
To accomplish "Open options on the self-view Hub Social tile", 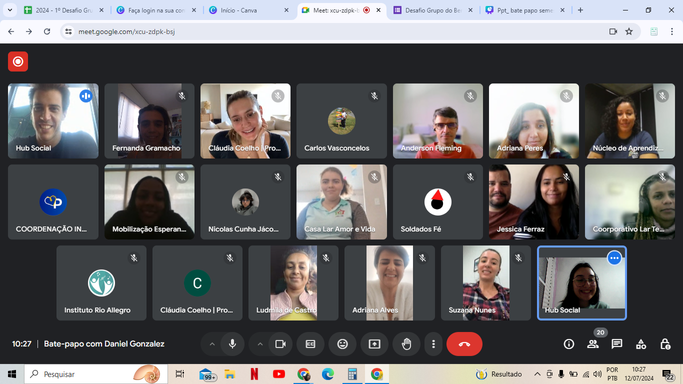I will (x=614, y=258).
